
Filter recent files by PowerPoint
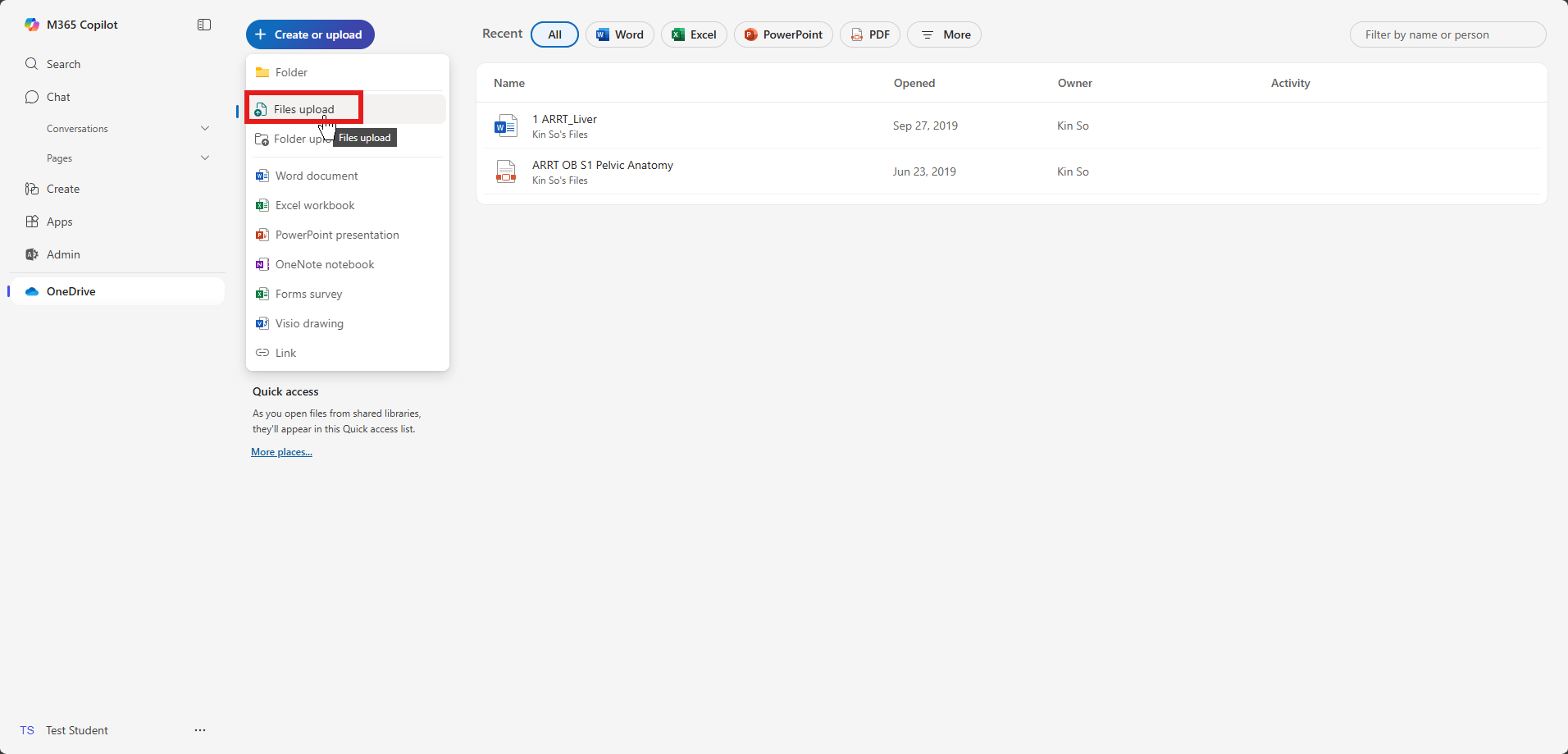point(783,34)
